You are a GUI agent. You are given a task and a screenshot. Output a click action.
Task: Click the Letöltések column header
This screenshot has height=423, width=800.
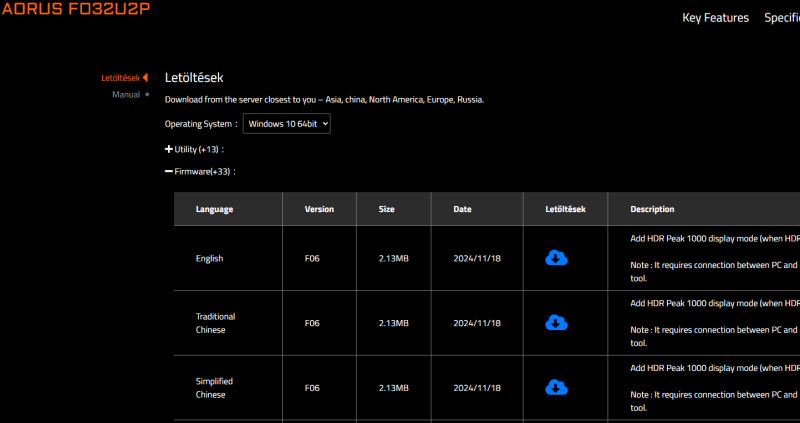click(x=565, y=209)
